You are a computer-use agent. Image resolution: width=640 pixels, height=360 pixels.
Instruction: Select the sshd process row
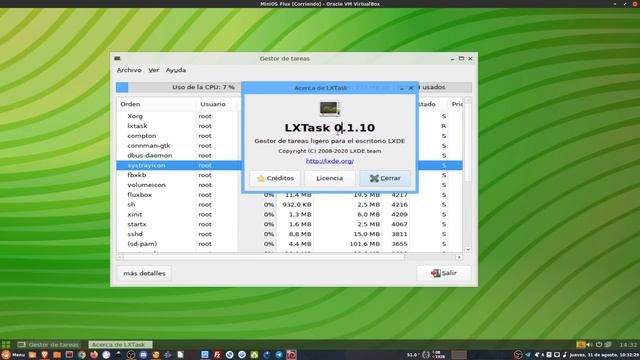(x=289, y=234)
